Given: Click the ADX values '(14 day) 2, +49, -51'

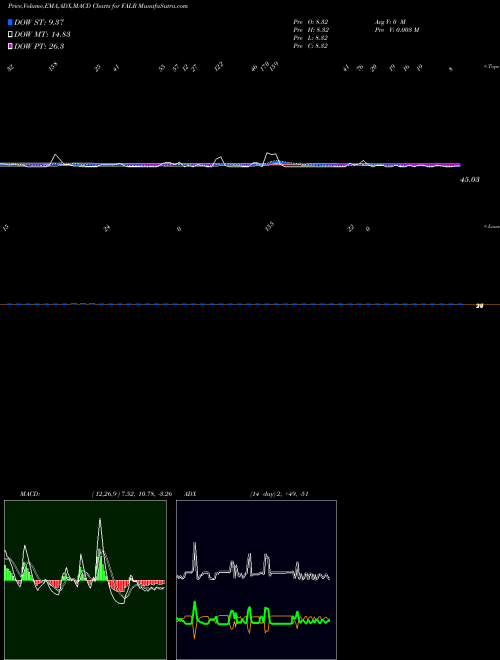Looking at the screenshot, I should (x=279, y=494).
